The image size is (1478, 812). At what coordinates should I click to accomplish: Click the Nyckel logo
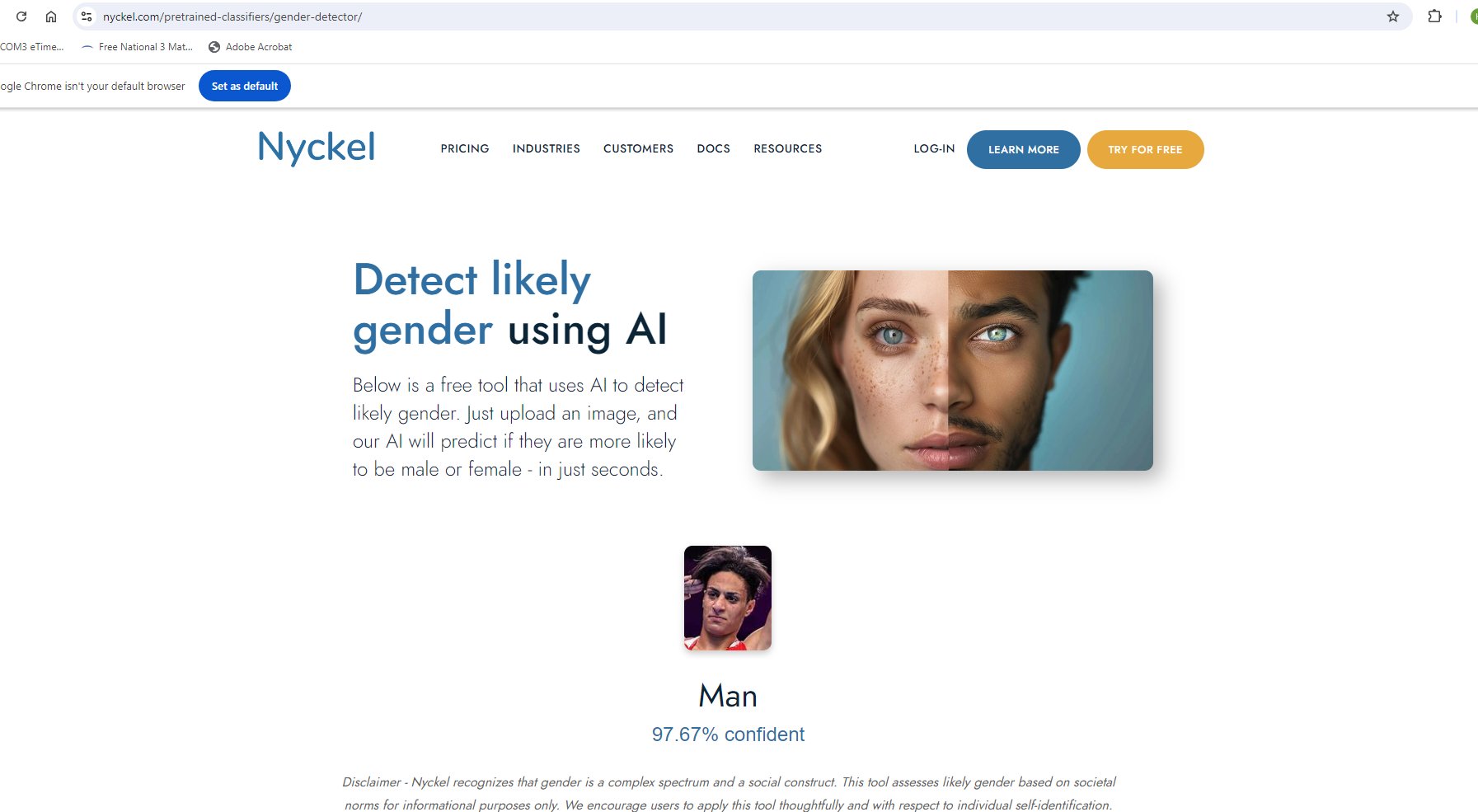(317, 148)
